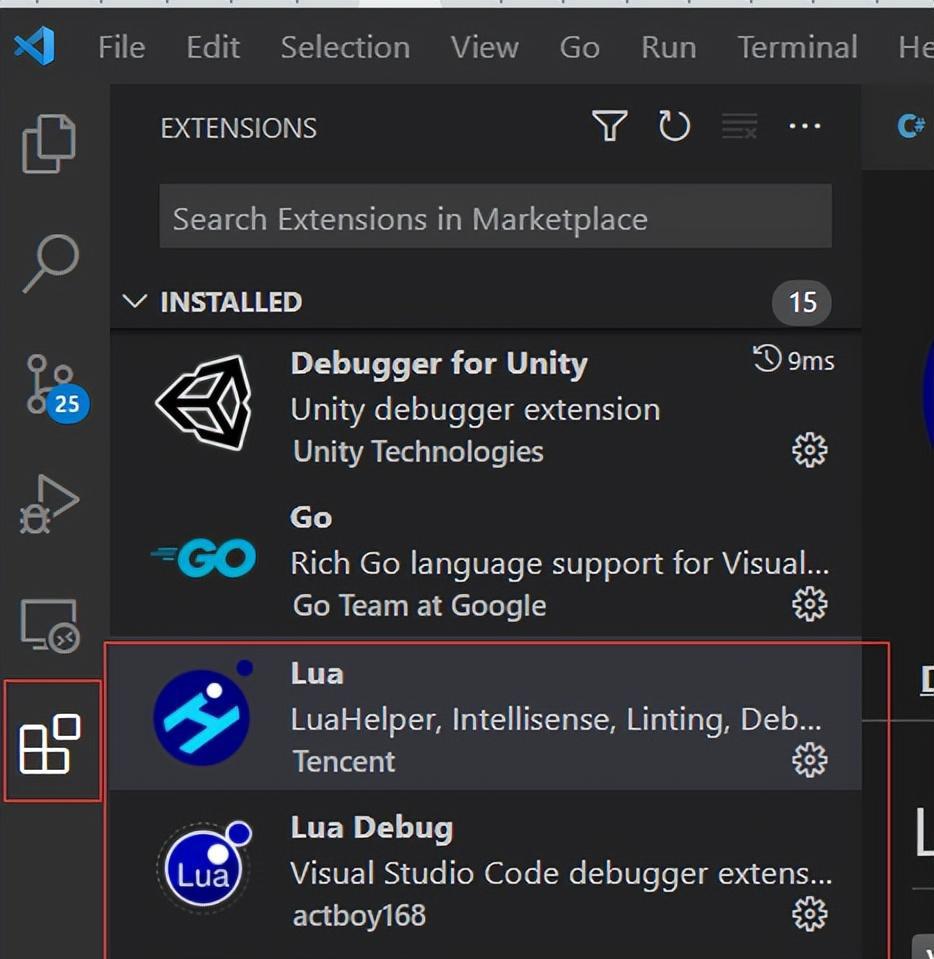This screenshot has height=959, width=934.
Task: Clear extensions search results
Action: tap(739, 126)
